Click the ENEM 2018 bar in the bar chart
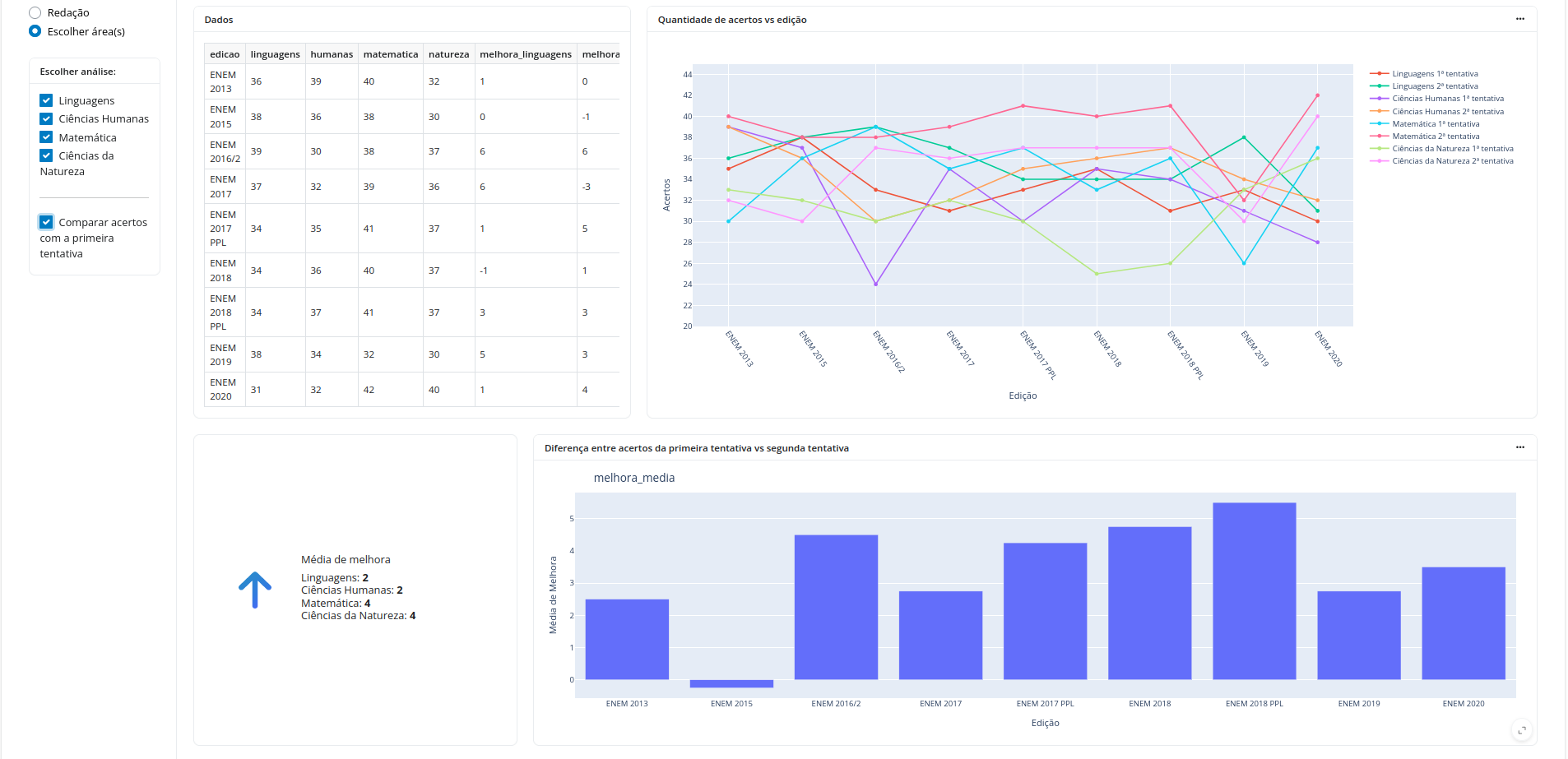 pyautogui.click(x=1149, y=604)
